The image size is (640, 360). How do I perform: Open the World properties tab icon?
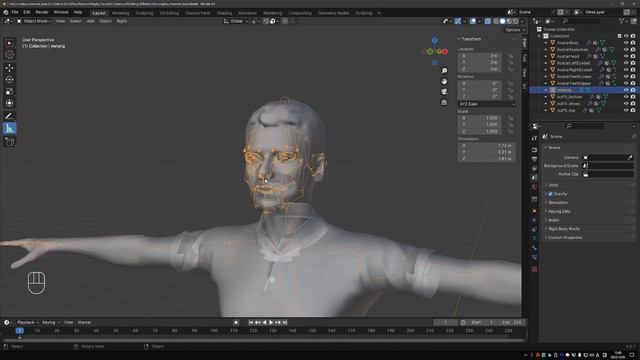tap(534, 187)
